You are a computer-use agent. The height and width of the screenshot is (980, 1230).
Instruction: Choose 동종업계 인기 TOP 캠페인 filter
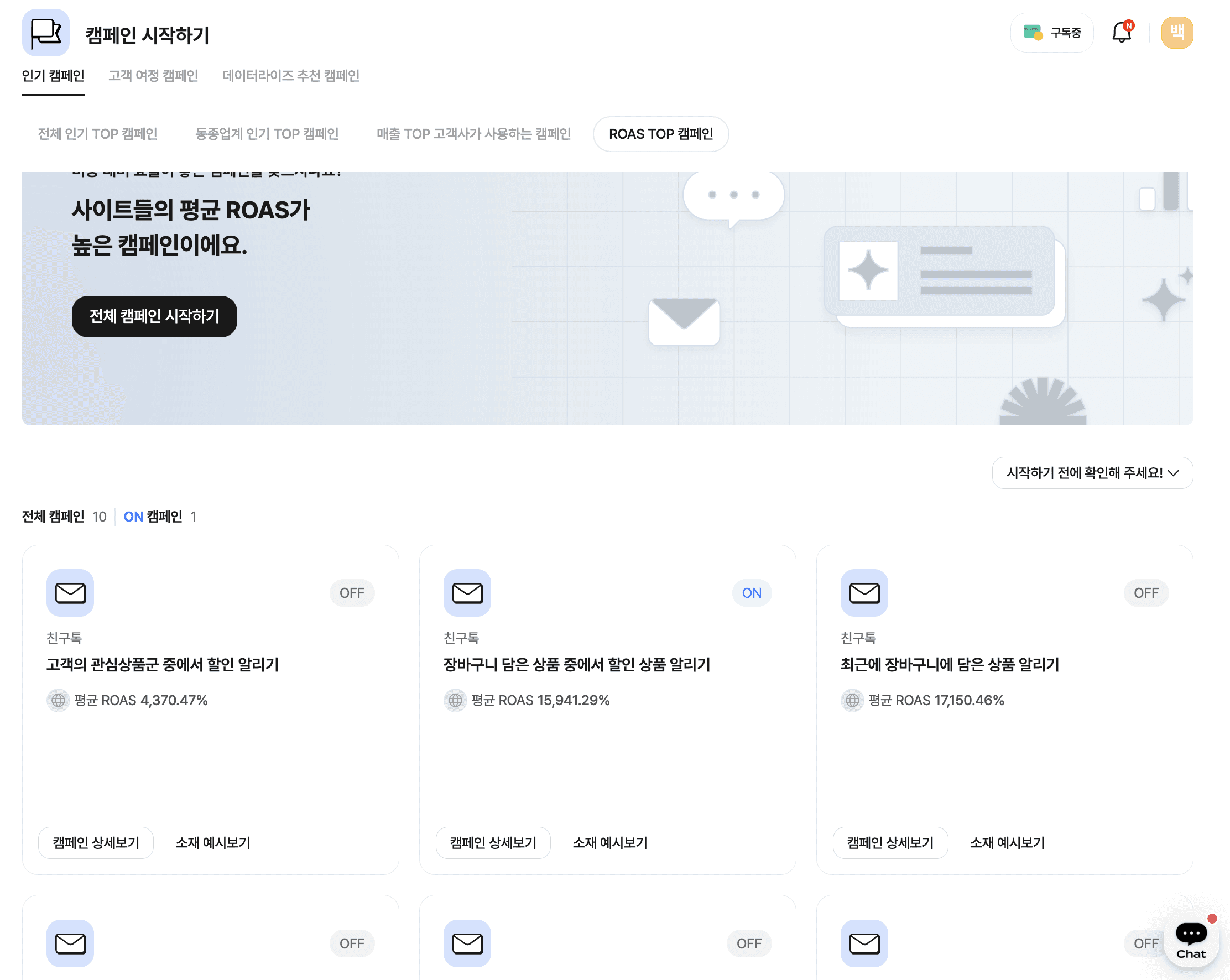(266, 134)
